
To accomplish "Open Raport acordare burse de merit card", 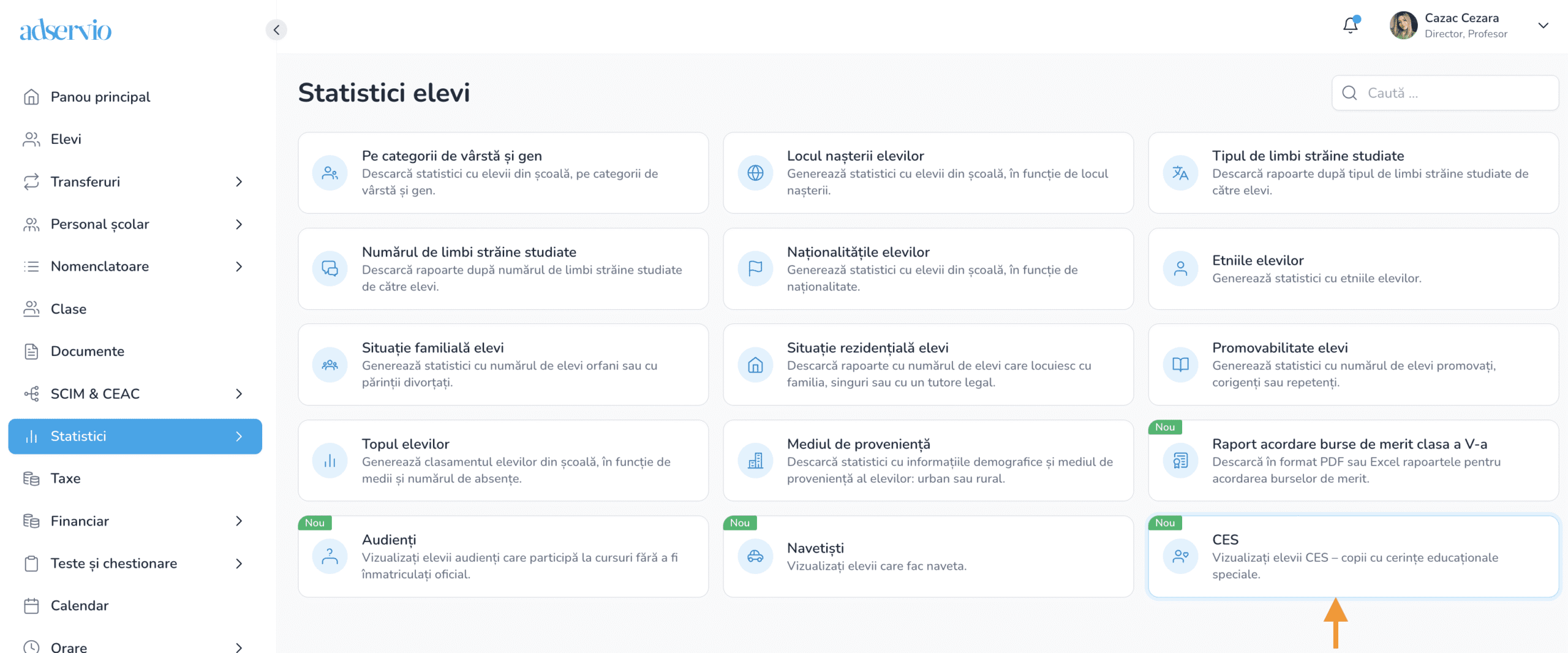I will pos(1352,461).
